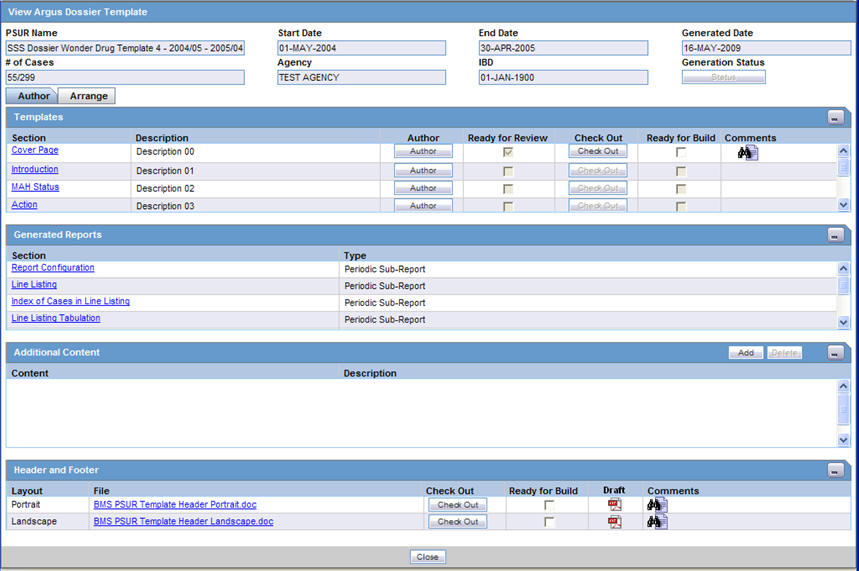Check Ready for Build for Portrait header
Image resolution: width=859 pixels, height=571 pixels.
(x=549, y=505)
